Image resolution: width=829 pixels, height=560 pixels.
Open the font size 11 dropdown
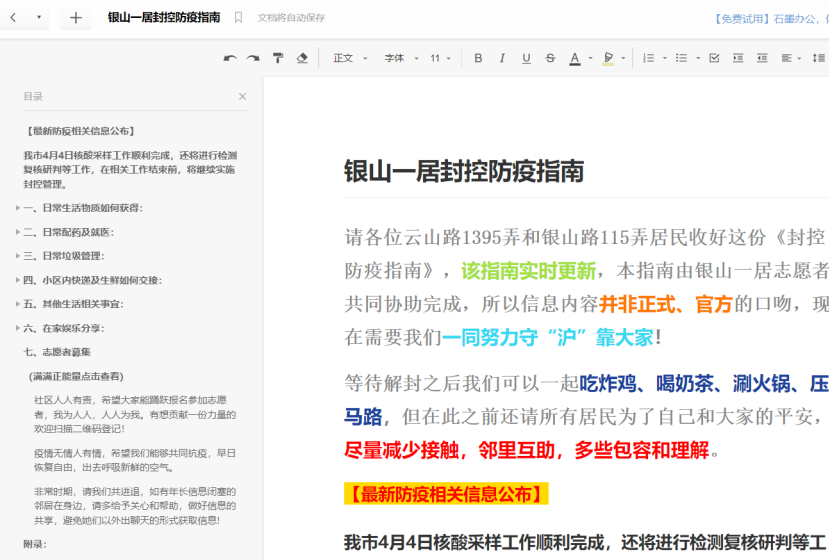(440, 58)
